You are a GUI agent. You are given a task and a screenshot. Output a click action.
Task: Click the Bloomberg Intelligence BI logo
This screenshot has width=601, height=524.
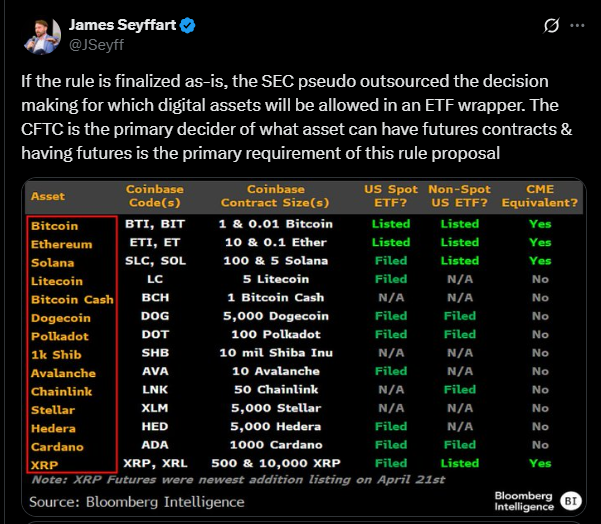[571, 501]
